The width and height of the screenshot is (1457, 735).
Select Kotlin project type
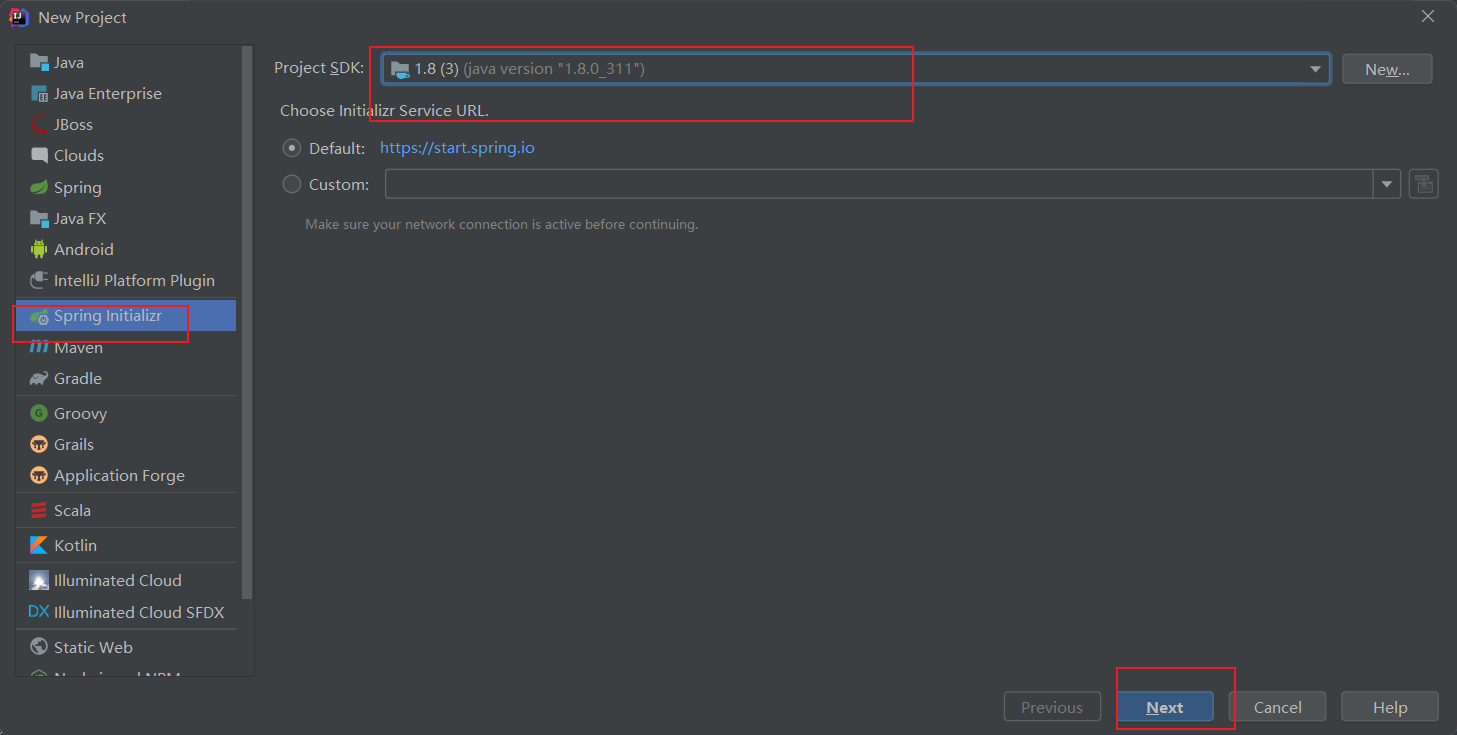tap(126, 545)
